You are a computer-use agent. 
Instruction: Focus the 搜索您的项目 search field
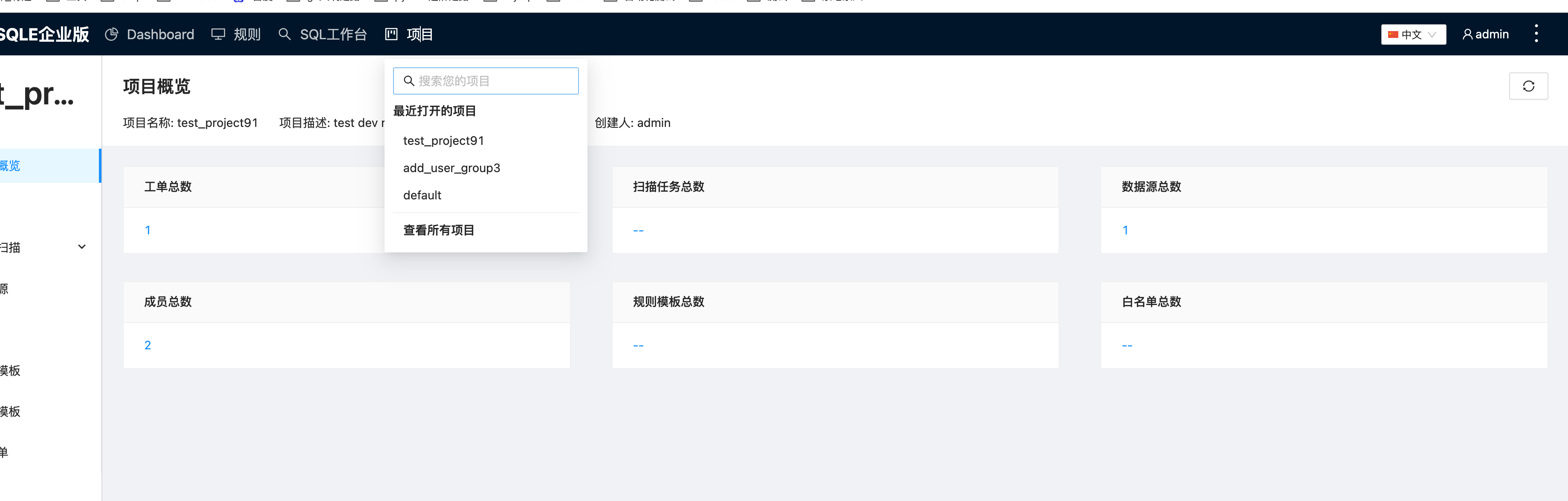pyautogui.click(x=486, y=81)
